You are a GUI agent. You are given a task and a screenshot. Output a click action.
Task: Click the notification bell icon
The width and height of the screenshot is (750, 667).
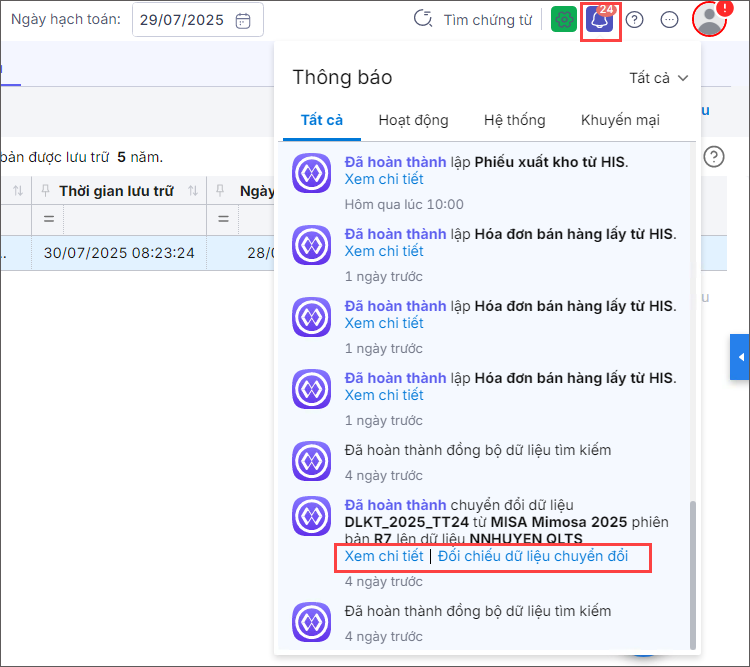[601, 20]
